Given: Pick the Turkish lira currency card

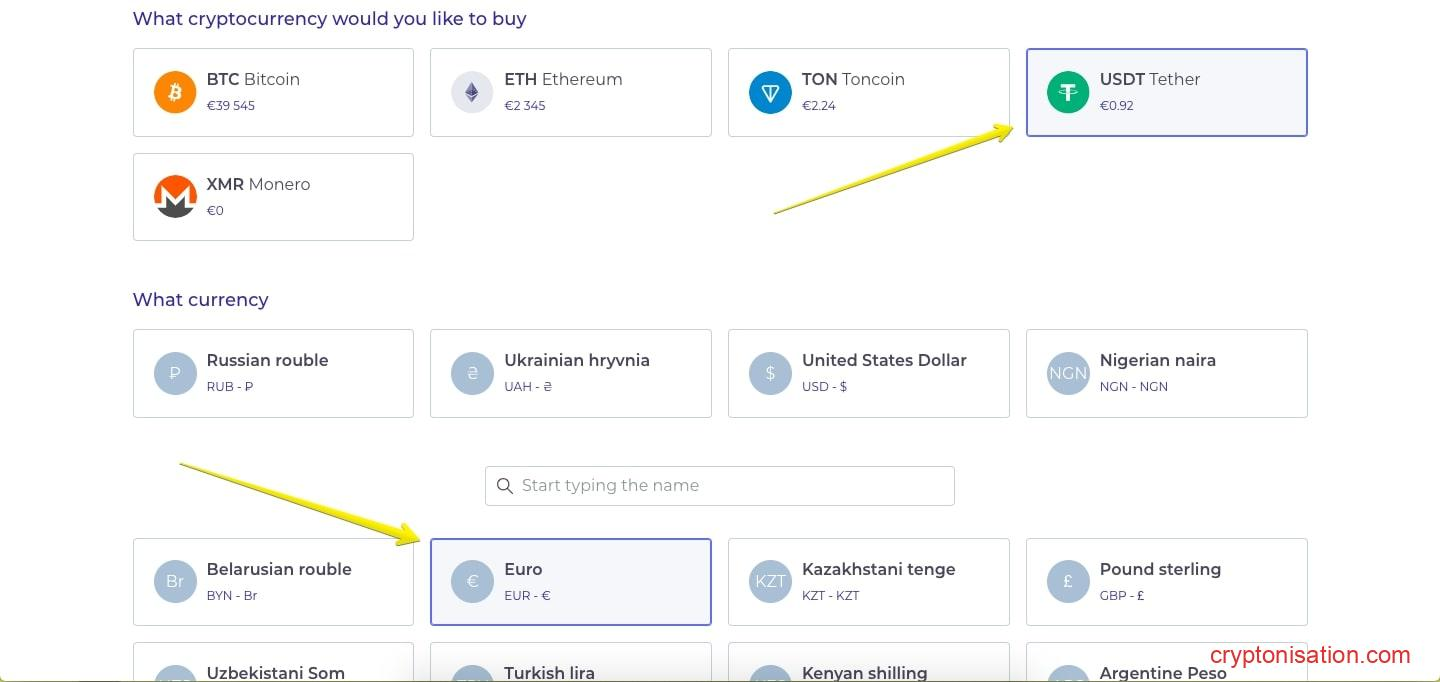Looking at the screenshot, I should [570, 666].
